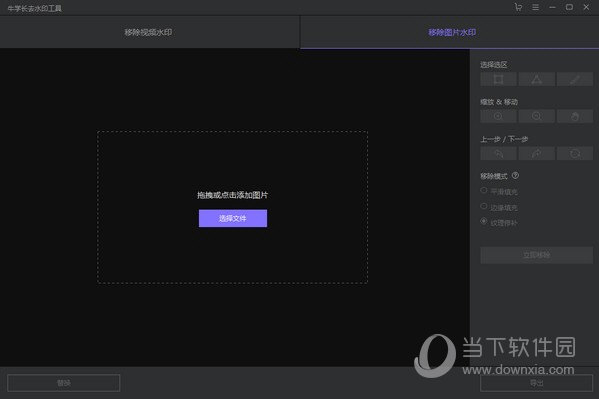Click the 拖拽或点击添加图片 text

[232, 195]
